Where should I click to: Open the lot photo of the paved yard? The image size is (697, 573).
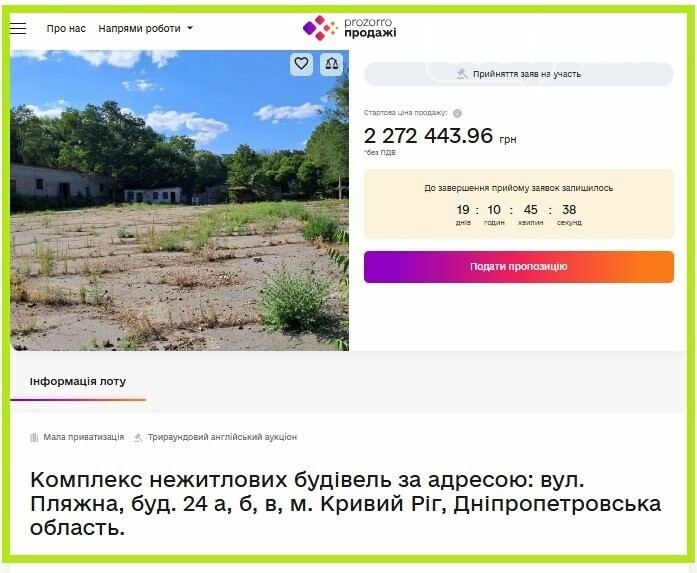coord(180,200)
